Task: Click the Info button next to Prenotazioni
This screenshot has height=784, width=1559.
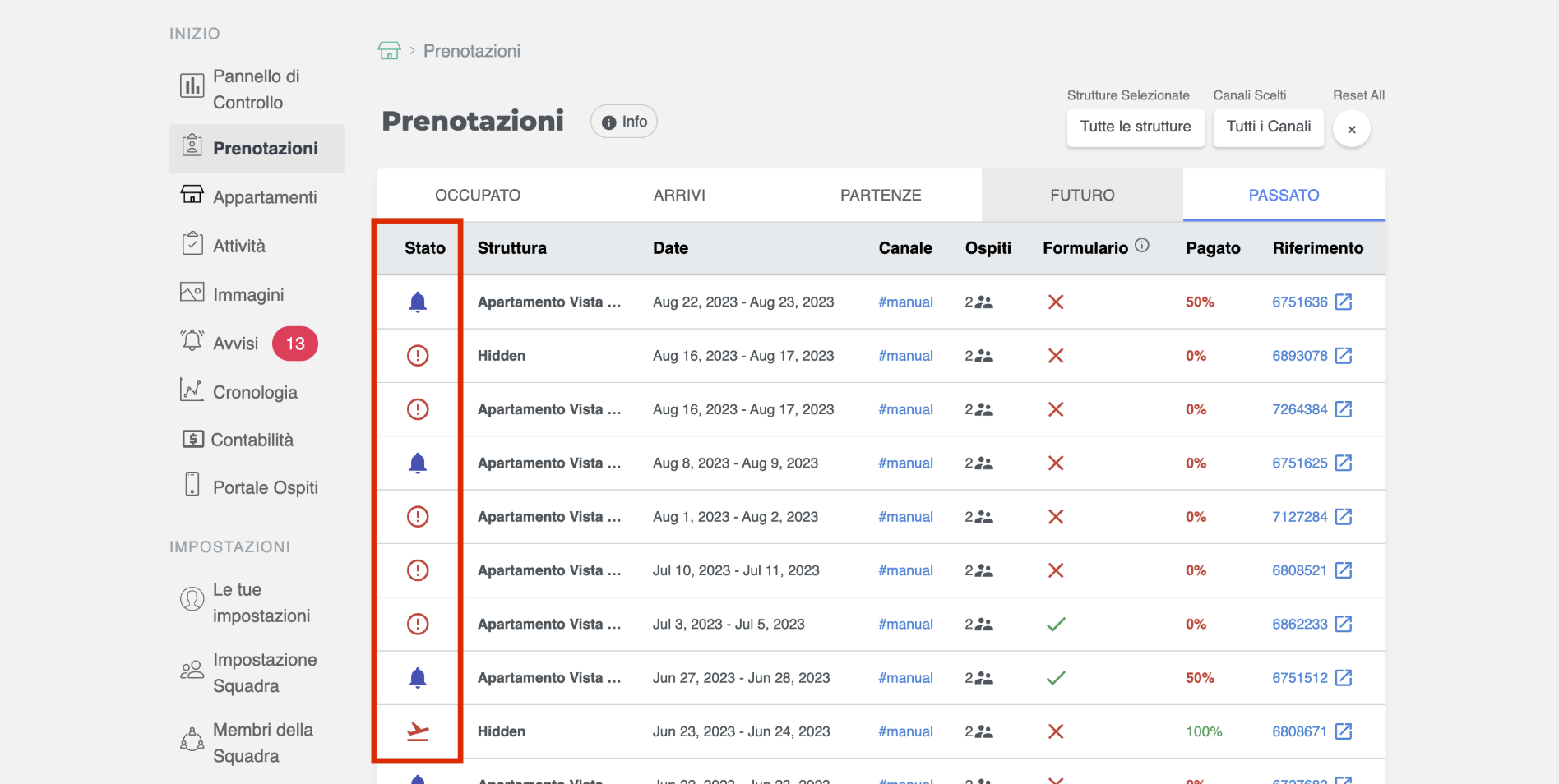Action: [x=624, y=122]
